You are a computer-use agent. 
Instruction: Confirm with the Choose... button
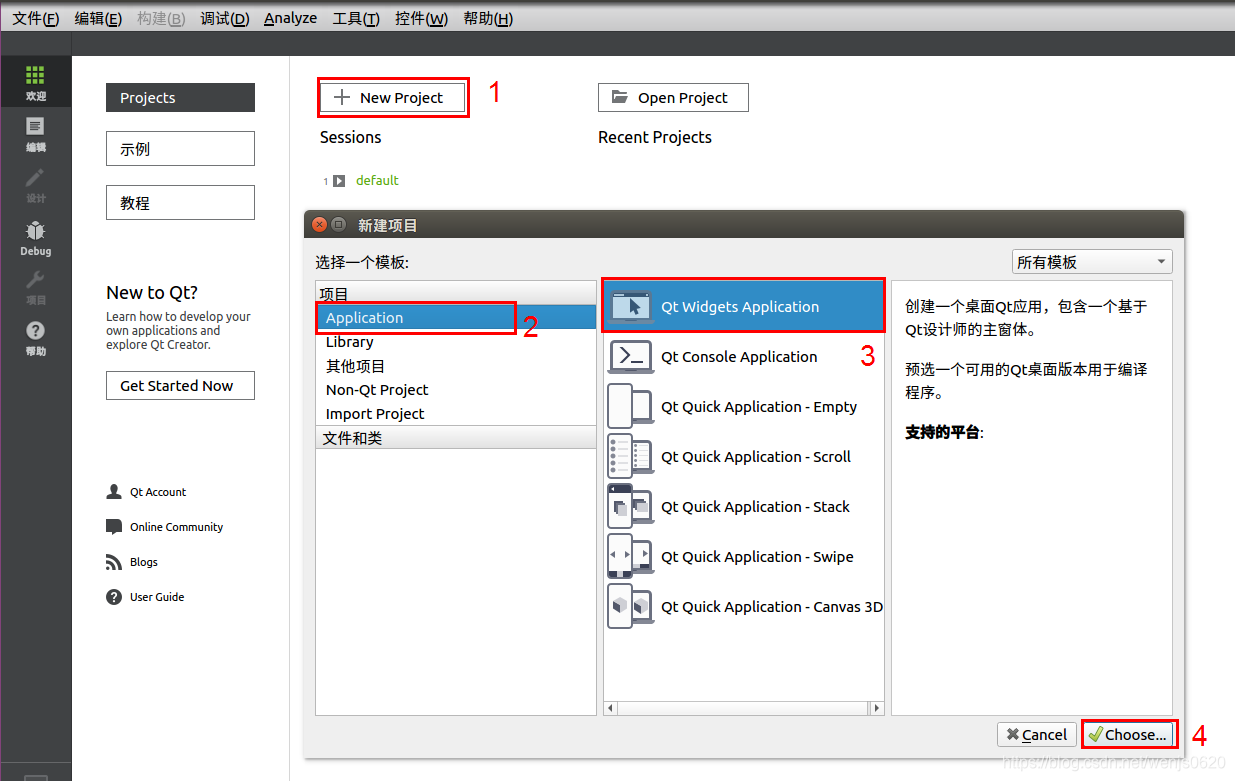[x=1128, y=735]
